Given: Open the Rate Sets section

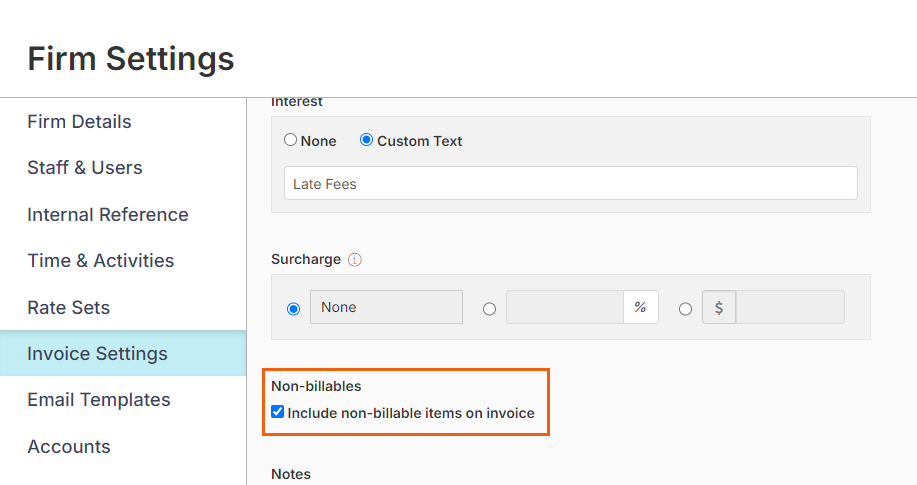Looking at the screenshot, I should 68,308.
